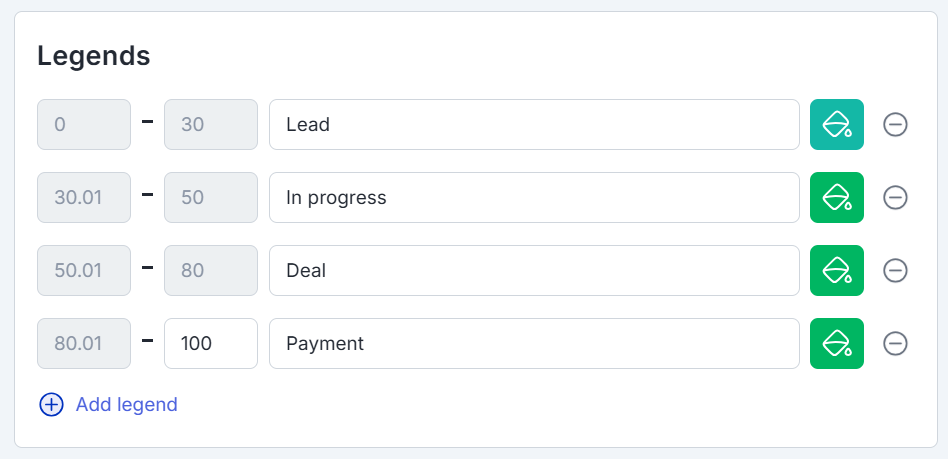Click the editable 100 upper bound field

[210, 344]
